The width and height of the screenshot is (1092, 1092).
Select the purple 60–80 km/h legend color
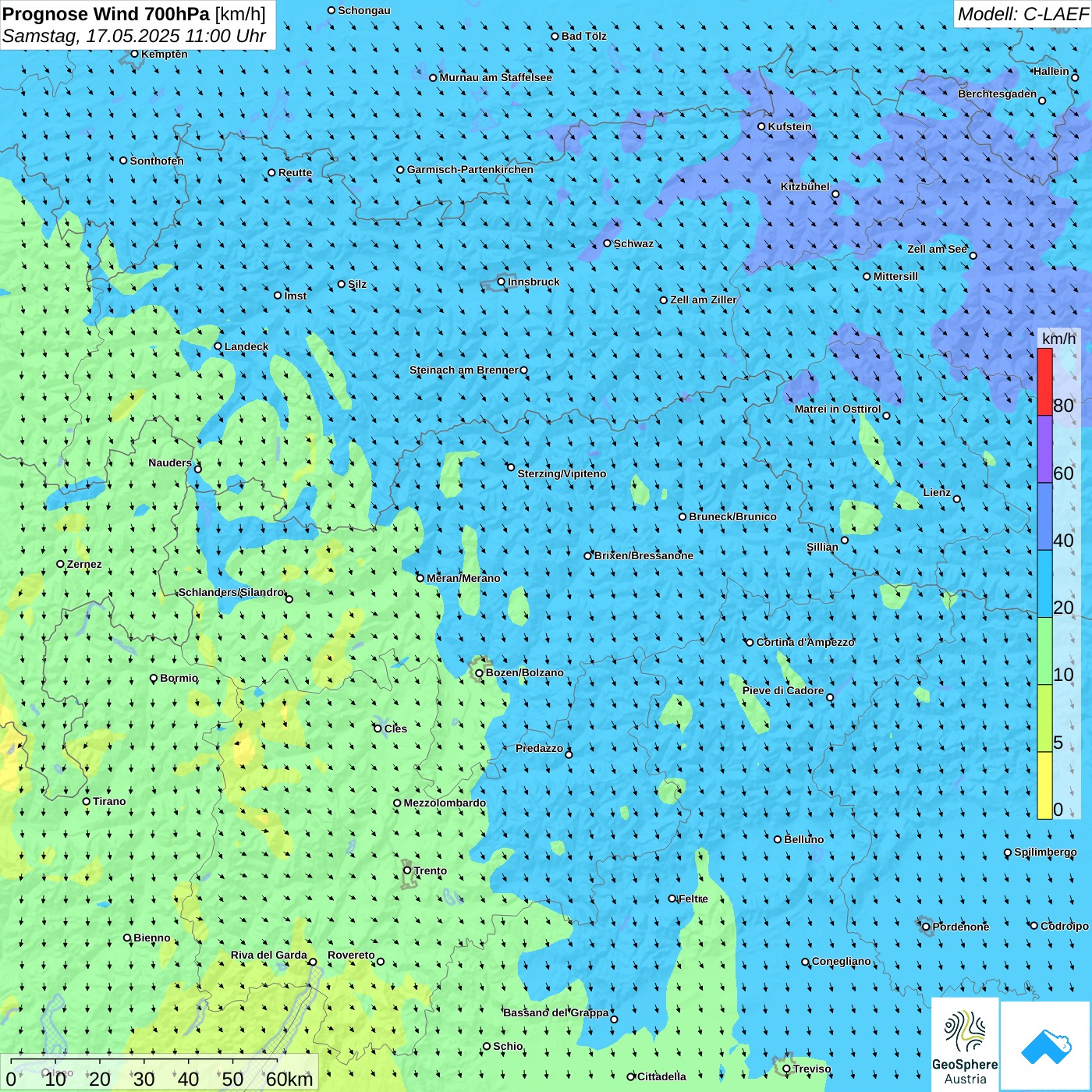[1044, 449]
